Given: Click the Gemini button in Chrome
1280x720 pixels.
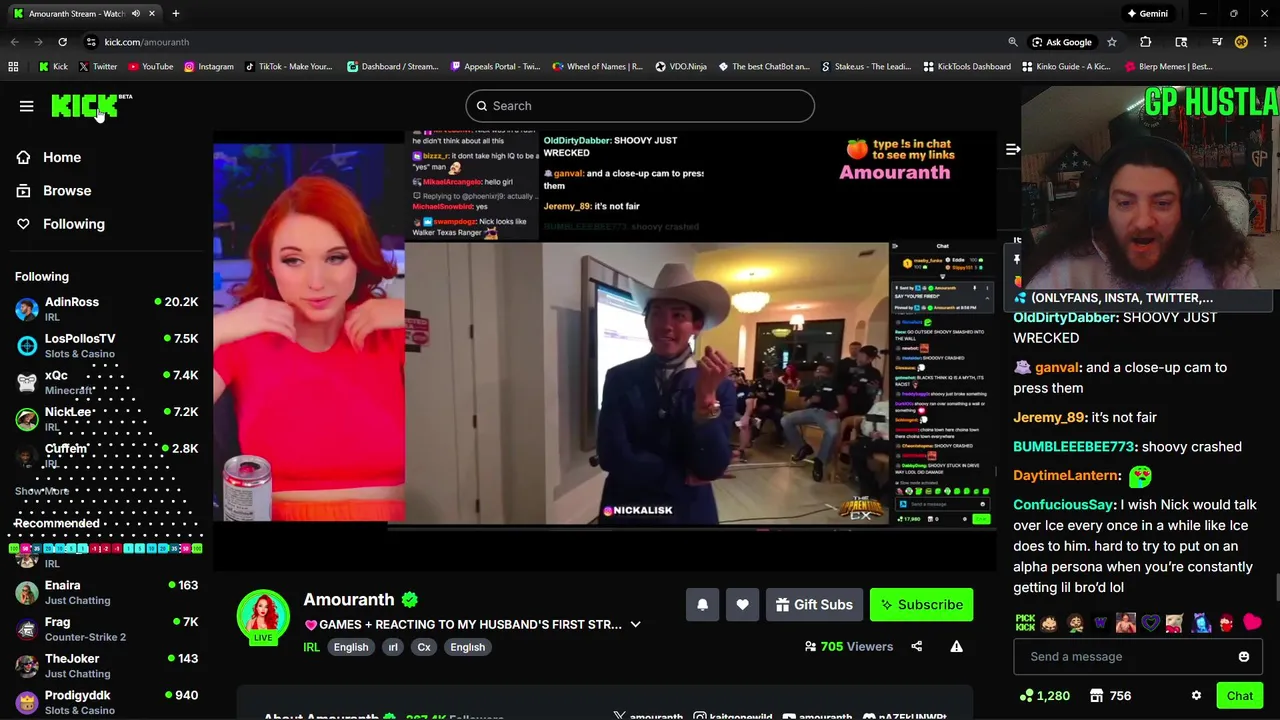Looking at the screenshot, I should coord(1147,13).
